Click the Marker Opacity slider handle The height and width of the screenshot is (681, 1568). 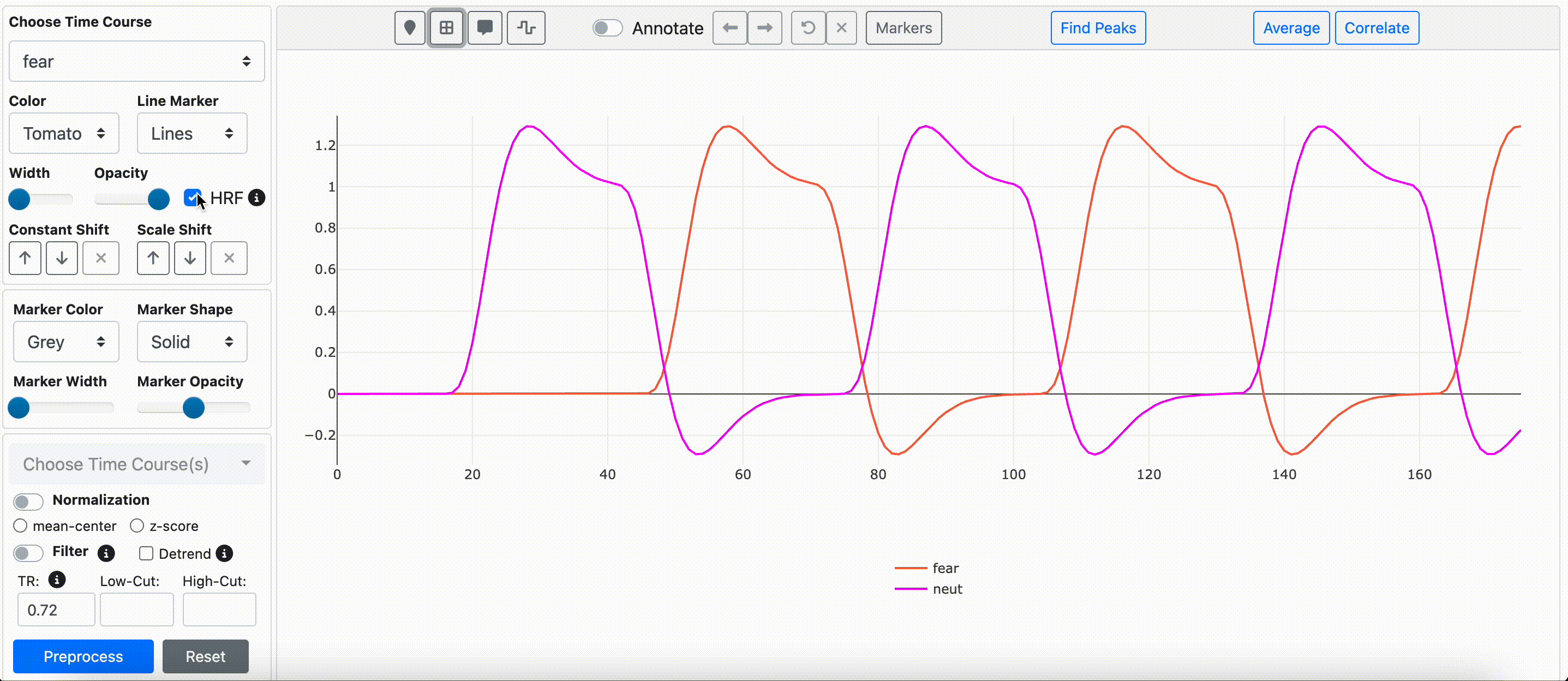click(x=194, y=407)
